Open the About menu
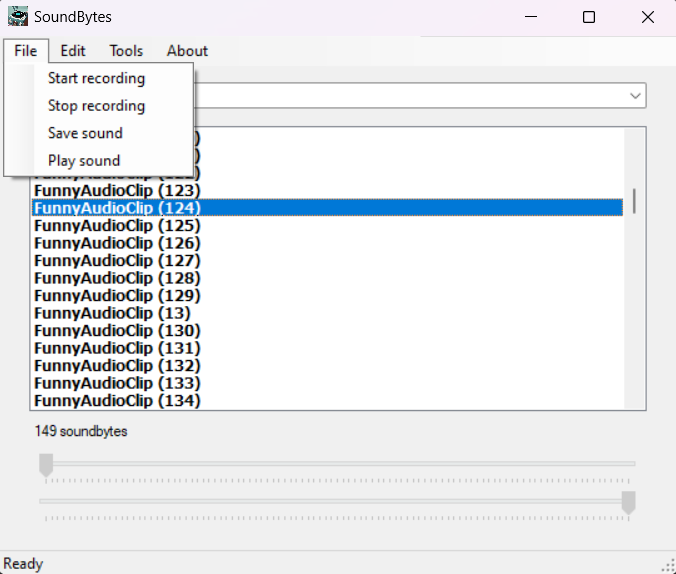676x574 pixels. point(187,51)
